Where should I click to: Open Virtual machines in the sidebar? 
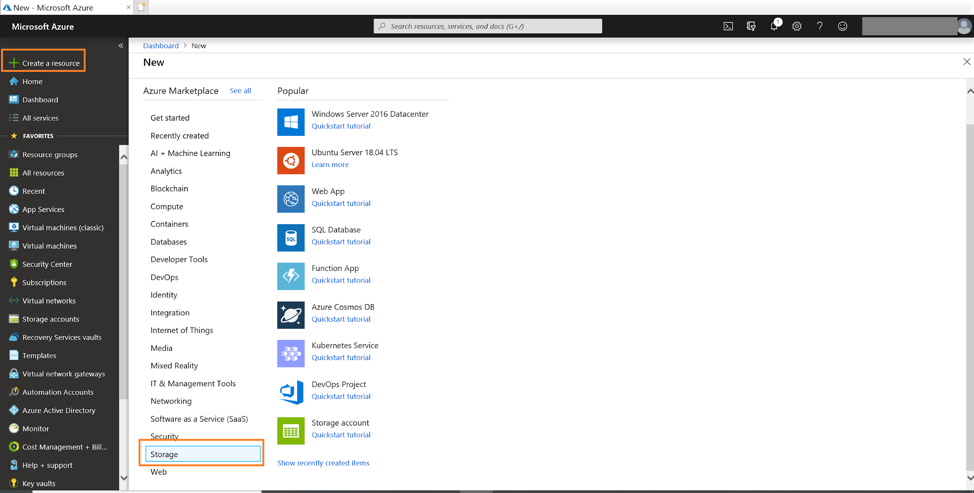pyautogui.click(x=49, y=246)
